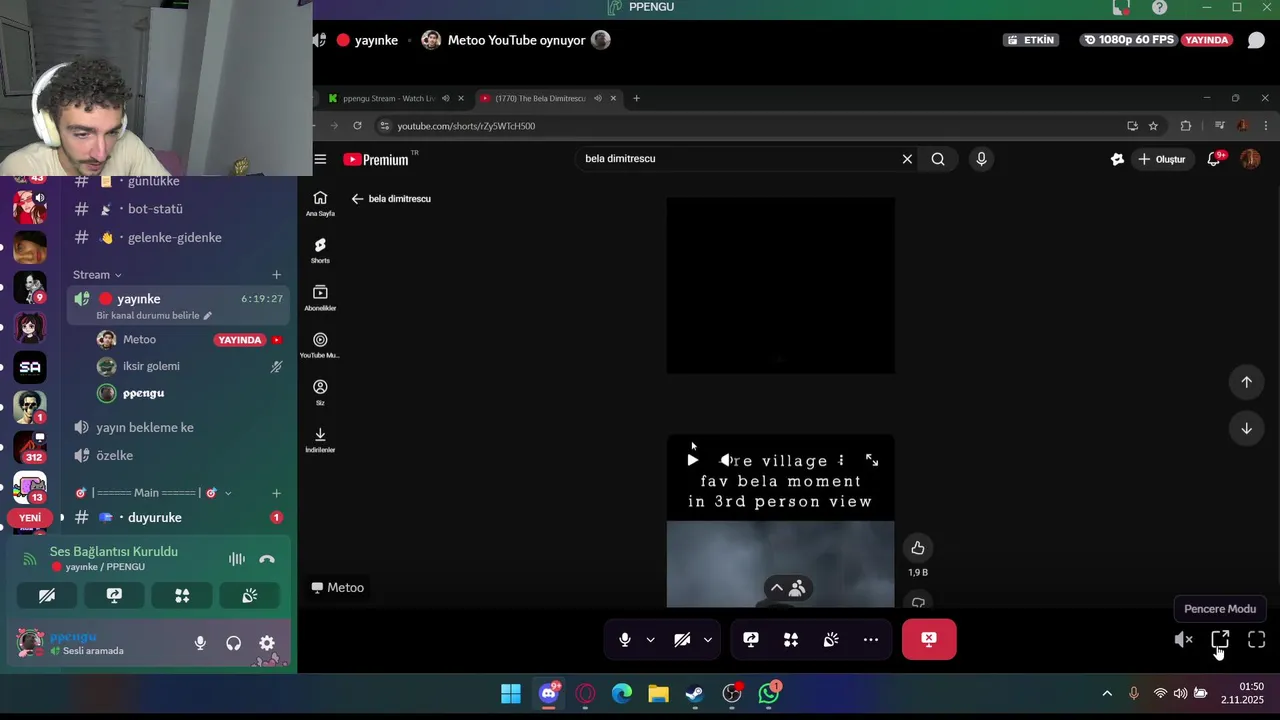Click screen share button in voice panel
The width and height of the screenshot is (1280, 720).
pos(114,595)
